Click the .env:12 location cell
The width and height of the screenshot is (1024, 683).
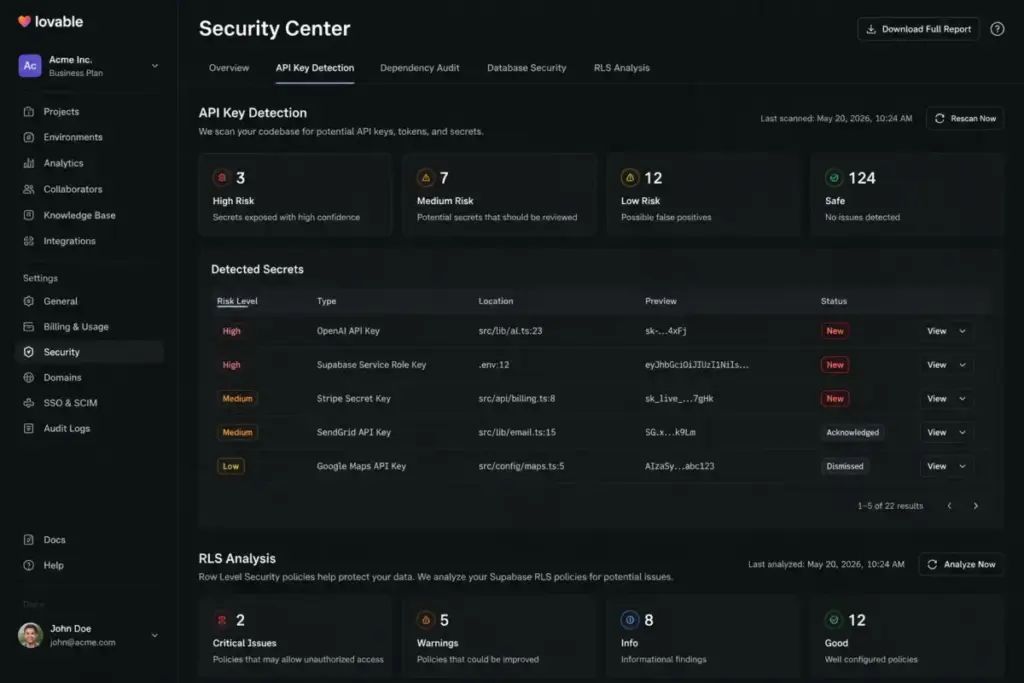(494, 365)
